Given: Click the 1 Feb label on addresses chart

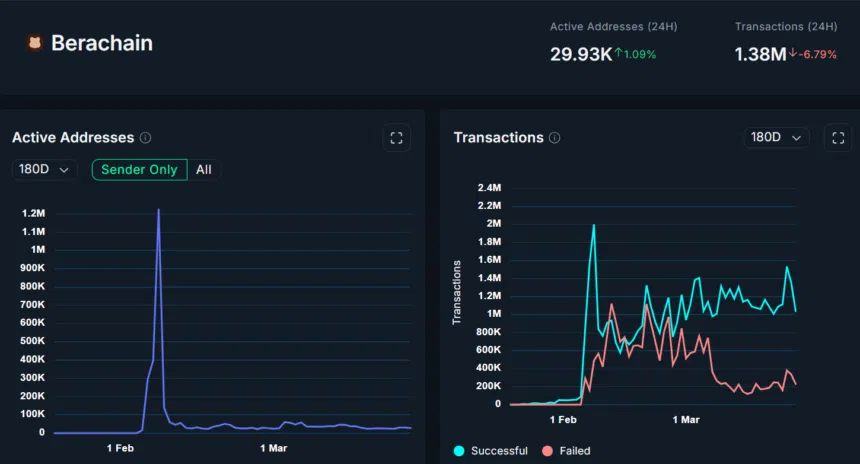Looking at the screenshot, I should pyautogui.click(x=120, y=448).
